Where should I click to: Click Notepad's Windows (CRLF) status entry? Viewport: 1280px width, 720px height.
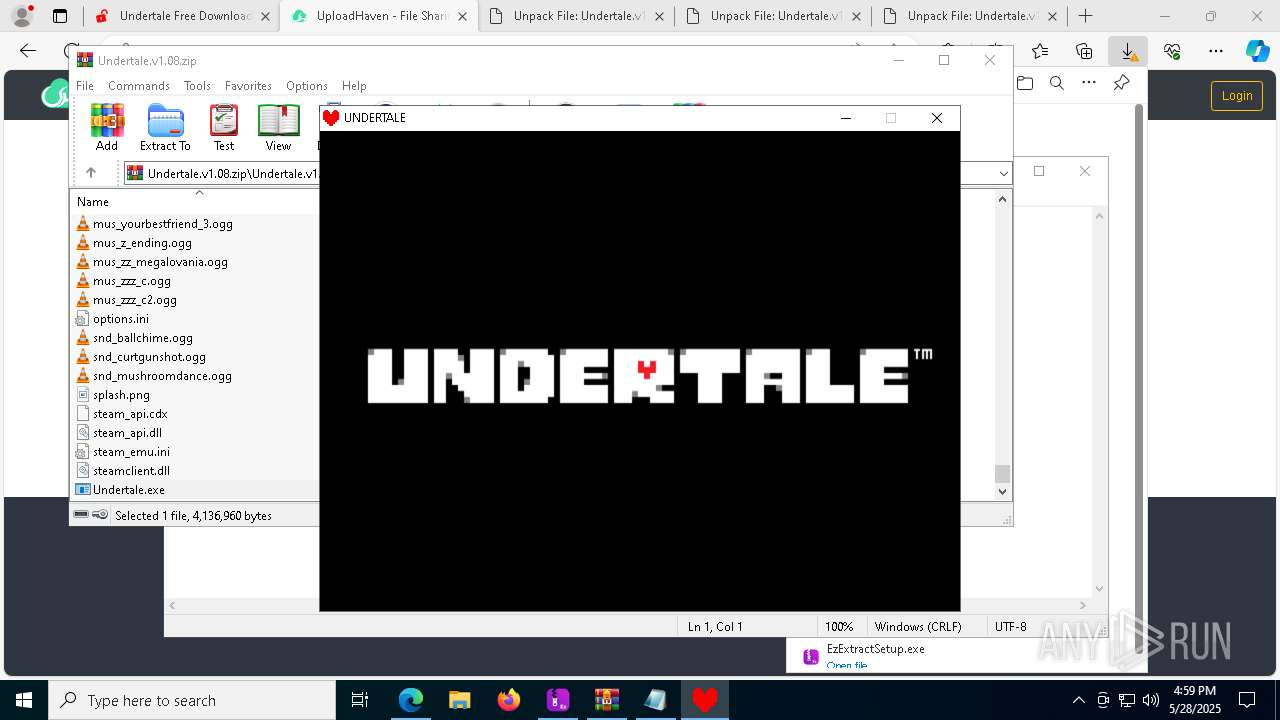point(918,627)
